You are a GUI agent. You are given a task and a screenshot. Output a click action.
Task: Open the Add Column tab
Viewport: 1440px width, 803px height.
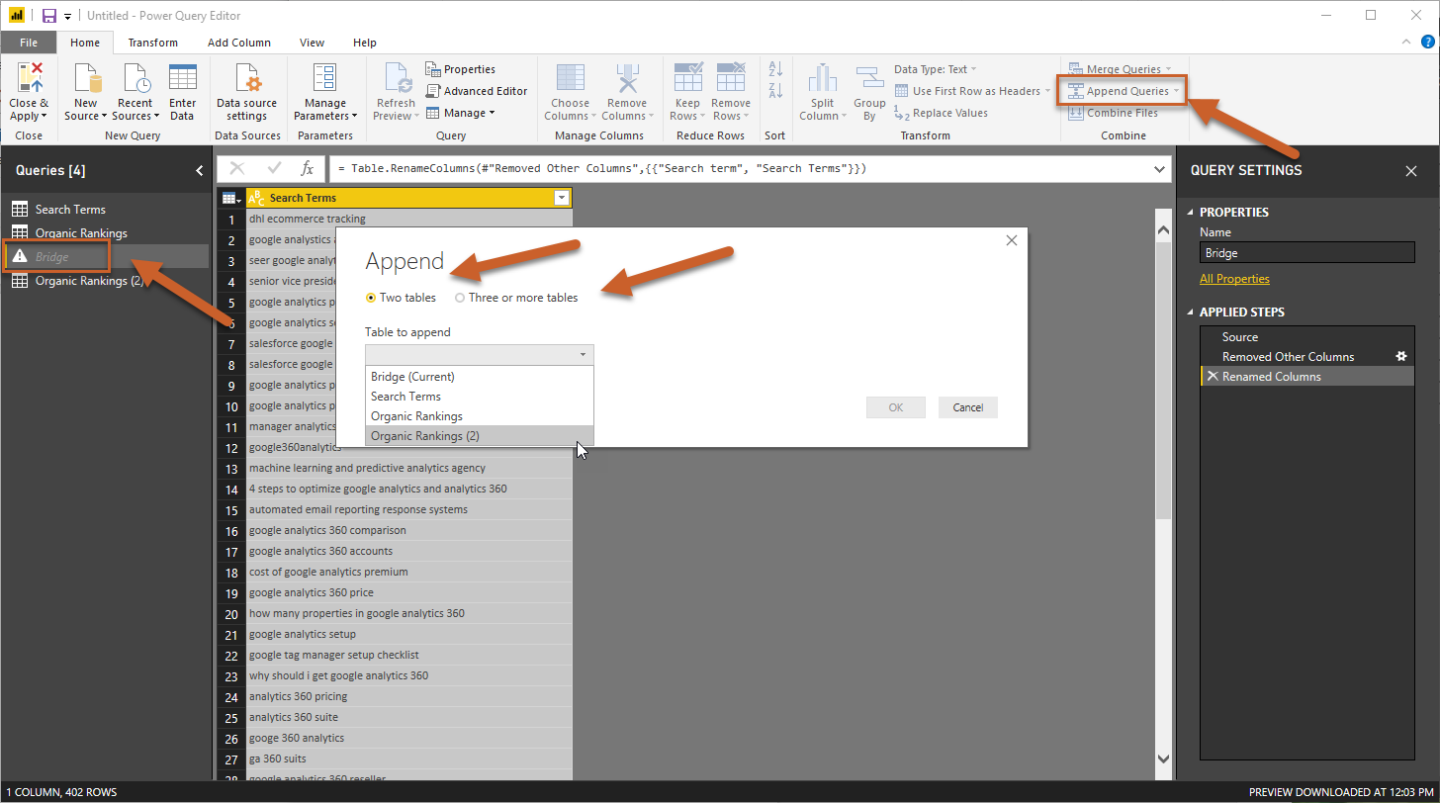click(239, 43)
